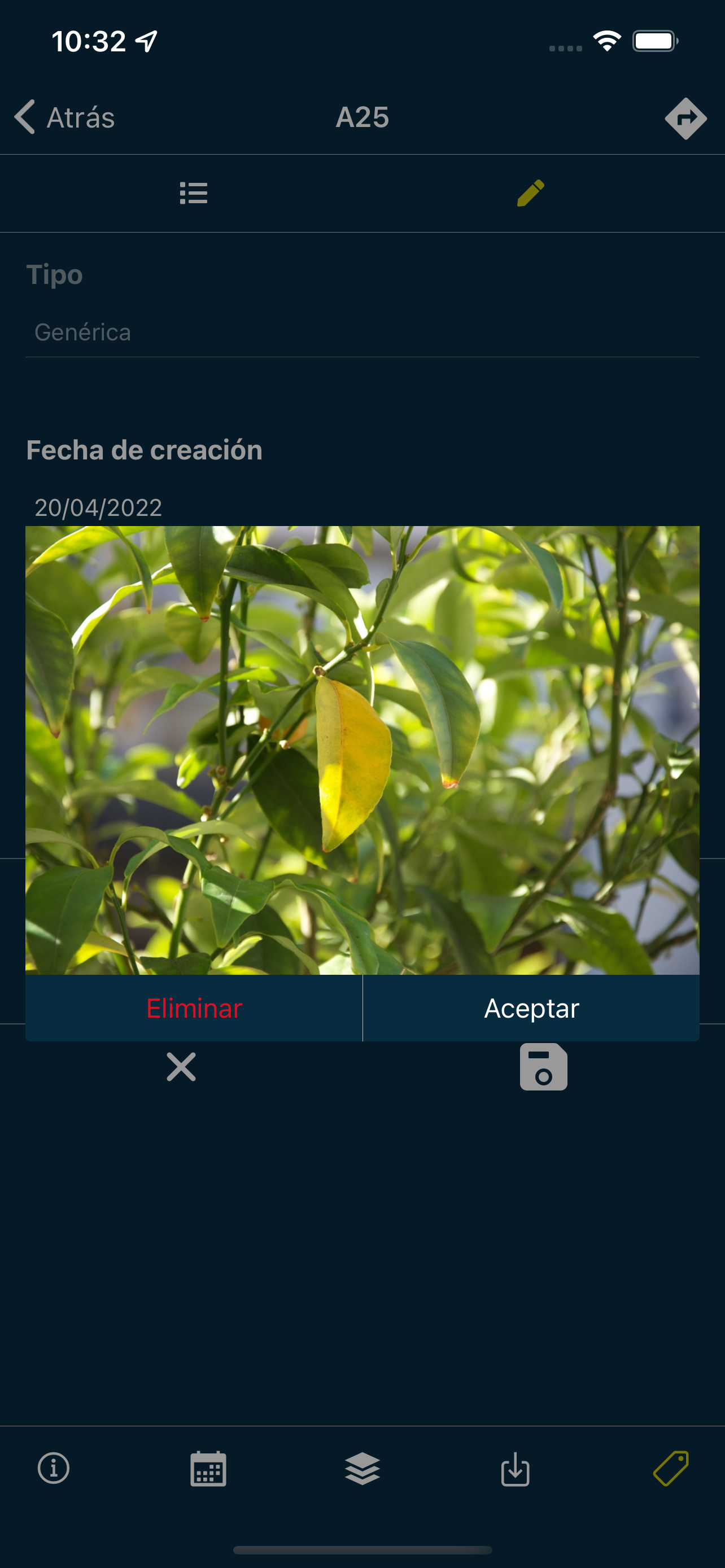Tap the leaf photo preview
Viewport: 725px width, 1568px height.
pos(362,750)
